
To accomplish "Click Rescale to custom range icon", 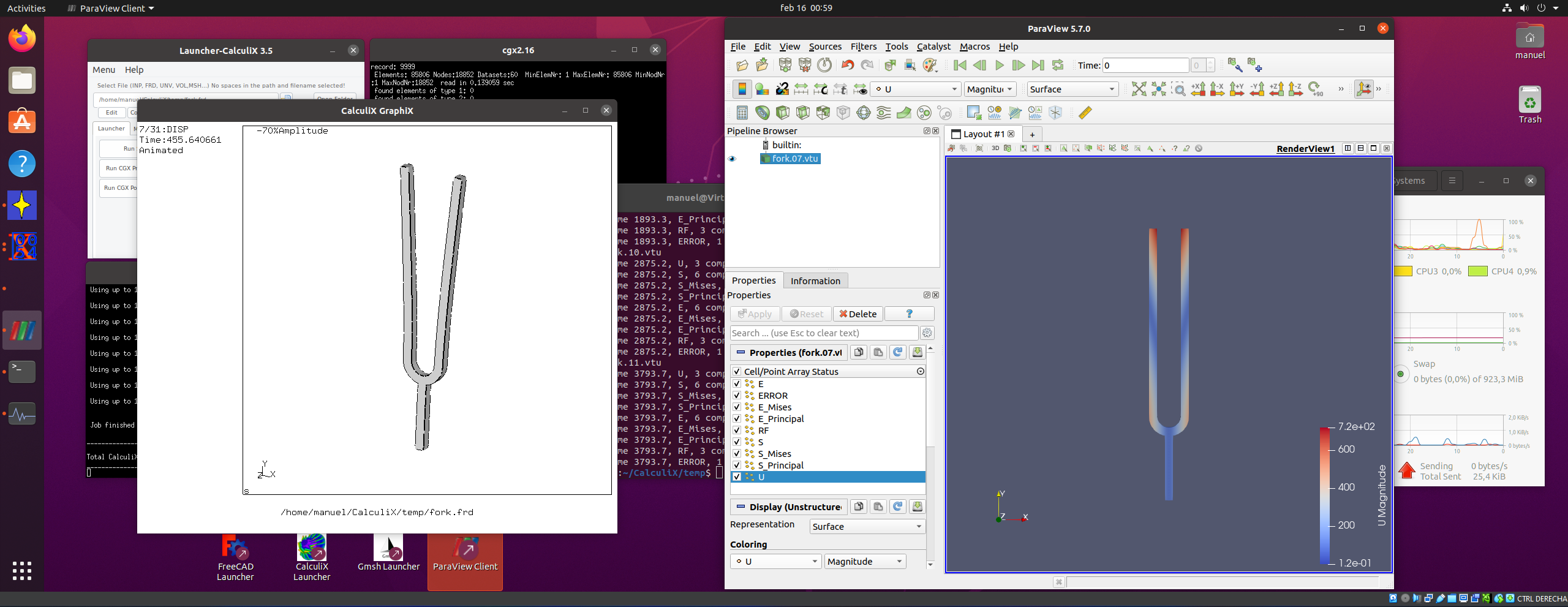I will tap(821, 89).
